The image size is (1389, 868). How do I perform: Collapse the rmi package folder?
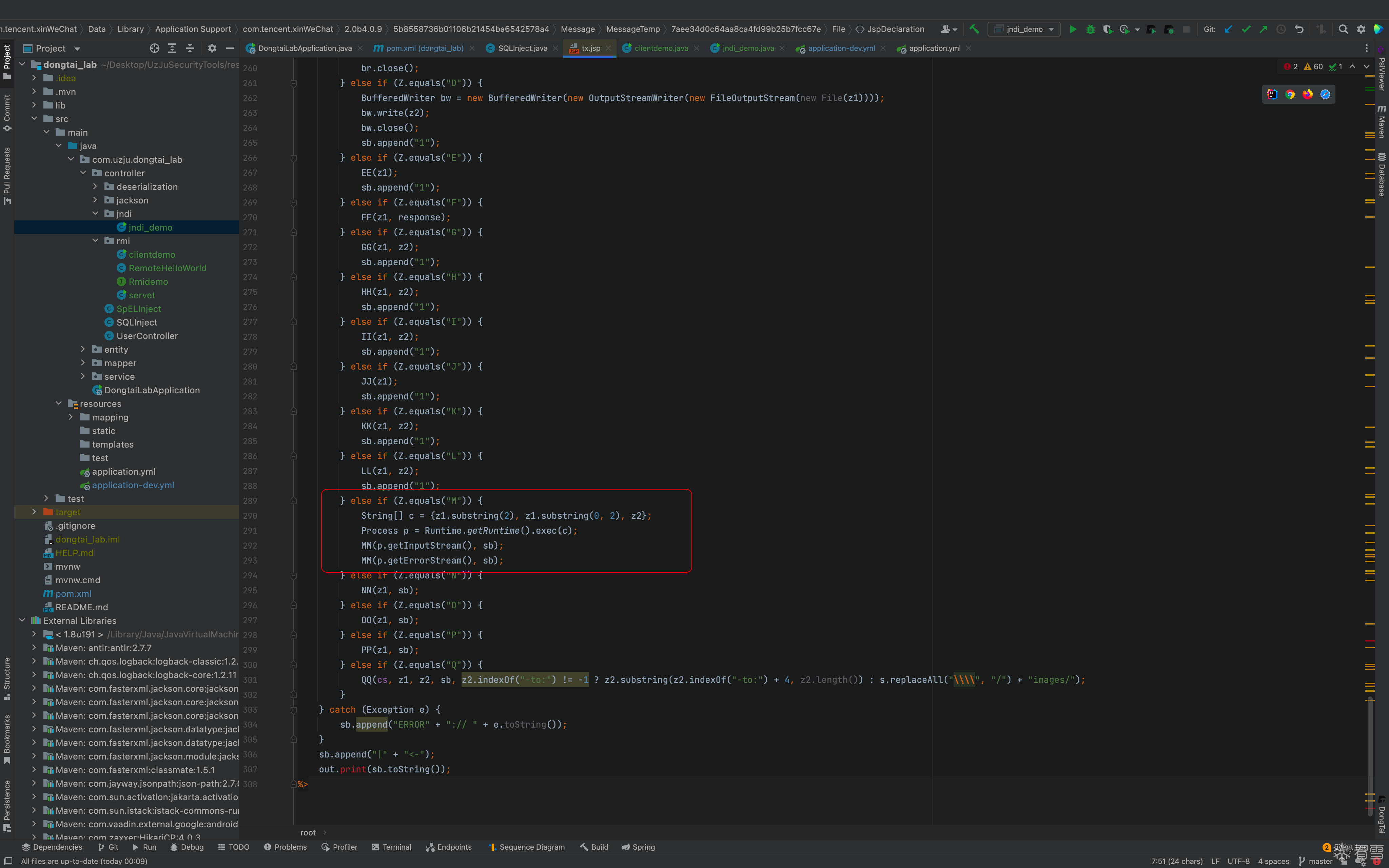[x=95, y=241]
